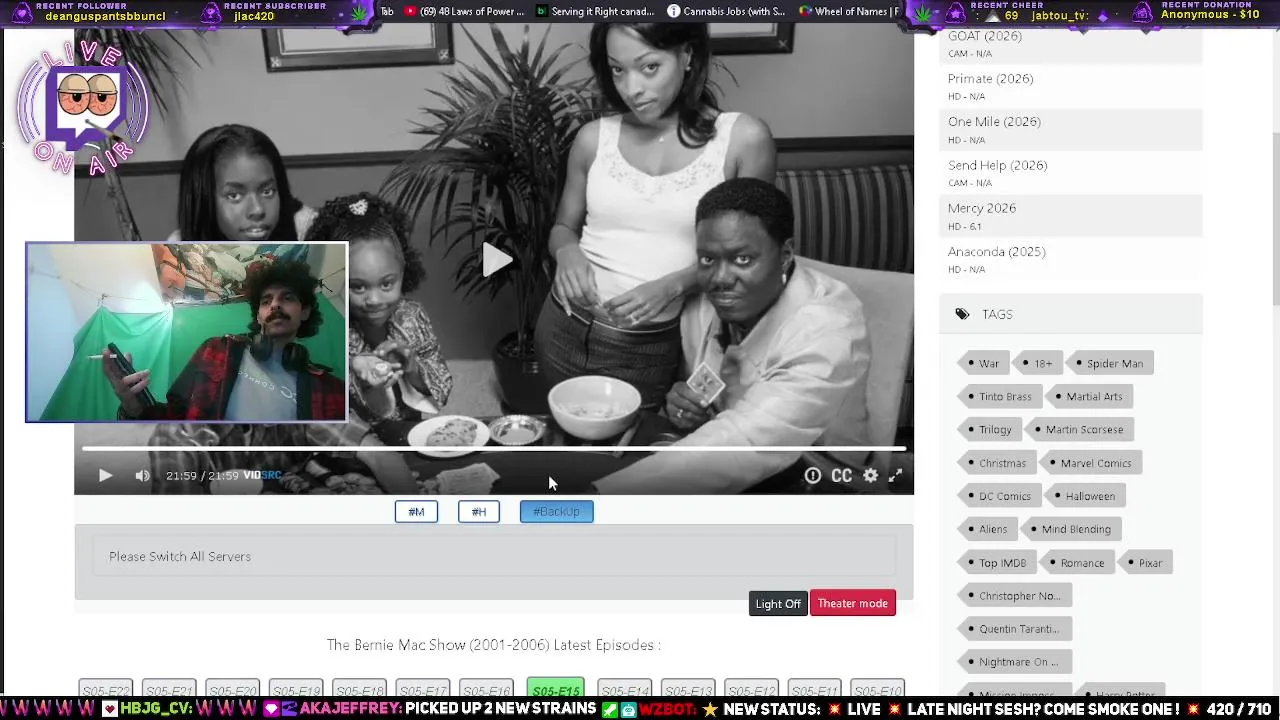Switch to the Serving it Right tab
This screenshot has height=720, width=1280.
pyautogui.click(x=595, y=12)
